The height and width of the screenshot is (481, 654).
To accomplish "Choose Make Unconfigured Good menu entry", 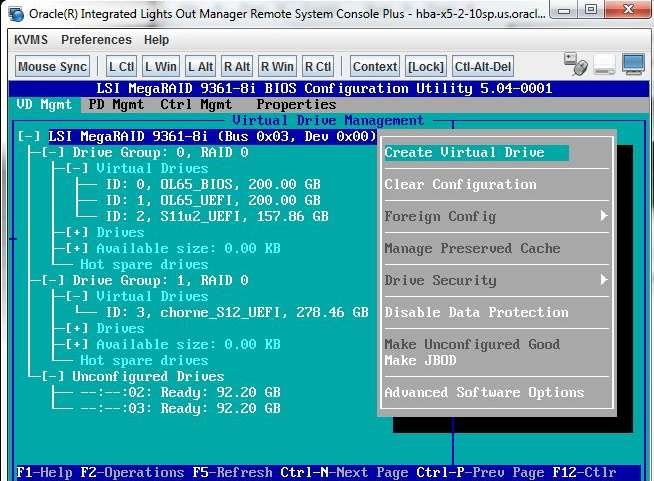I will [472, 345].
